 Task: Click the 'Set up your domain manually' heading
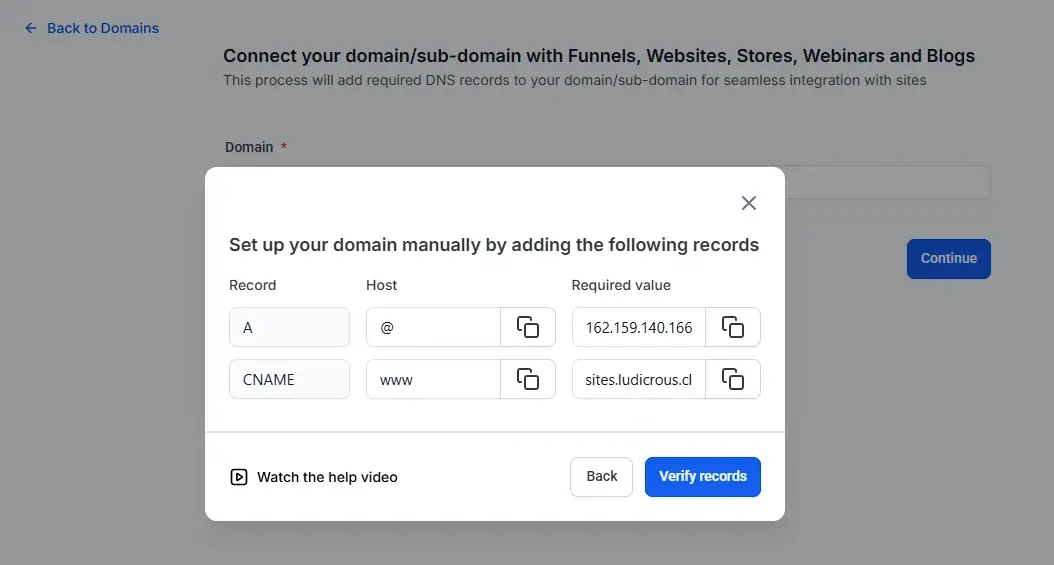493,245
